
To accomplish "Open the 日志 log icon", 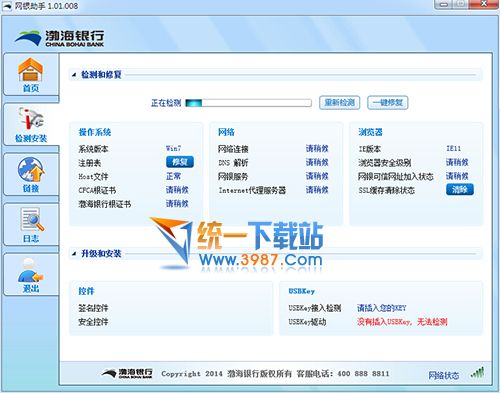I will tap(32, 219).
